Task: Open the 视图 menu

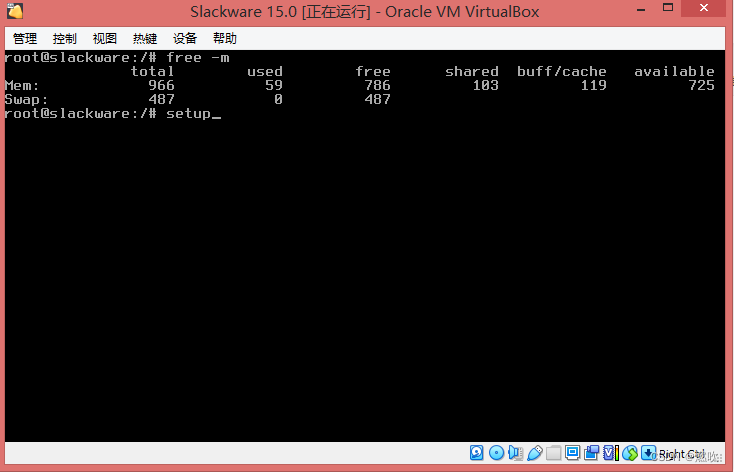Action: pyautogui.click(x=104, y=38)
